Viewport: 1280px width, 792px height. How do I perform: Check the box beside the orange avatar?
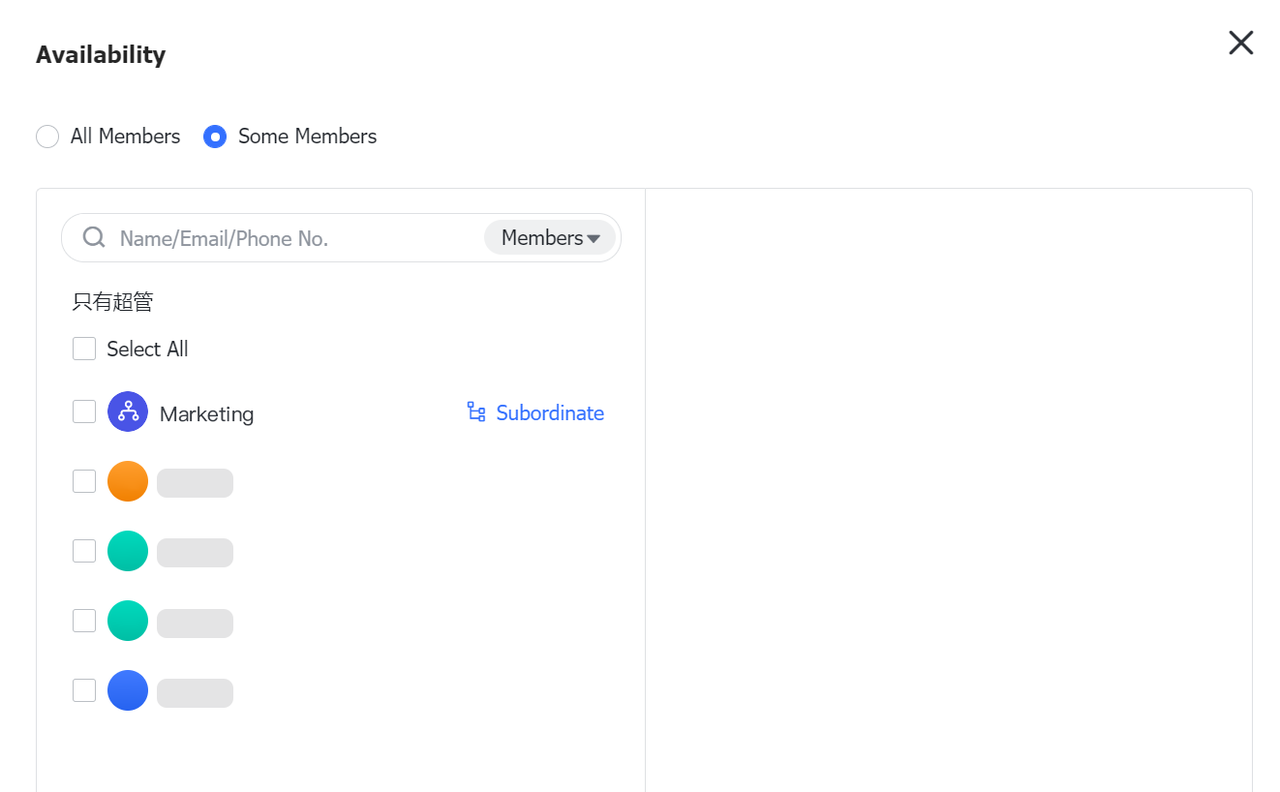[84, 481]
